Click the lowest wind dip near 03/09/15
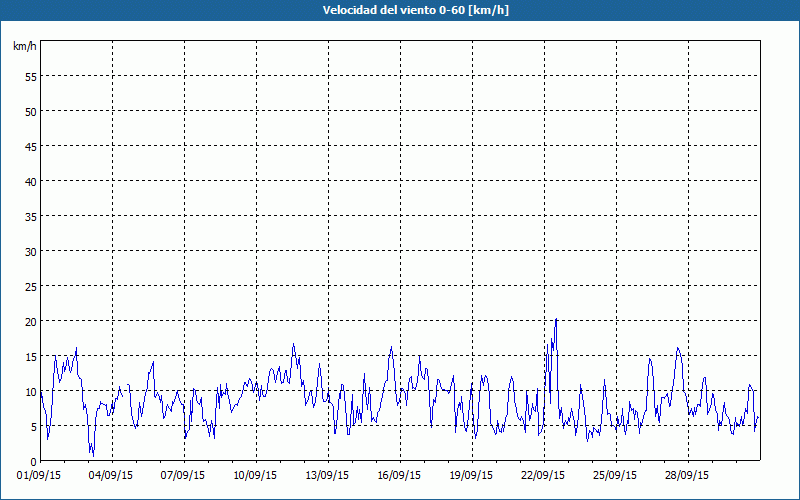This screenshot has width=800, height=500. pos(93,456)
